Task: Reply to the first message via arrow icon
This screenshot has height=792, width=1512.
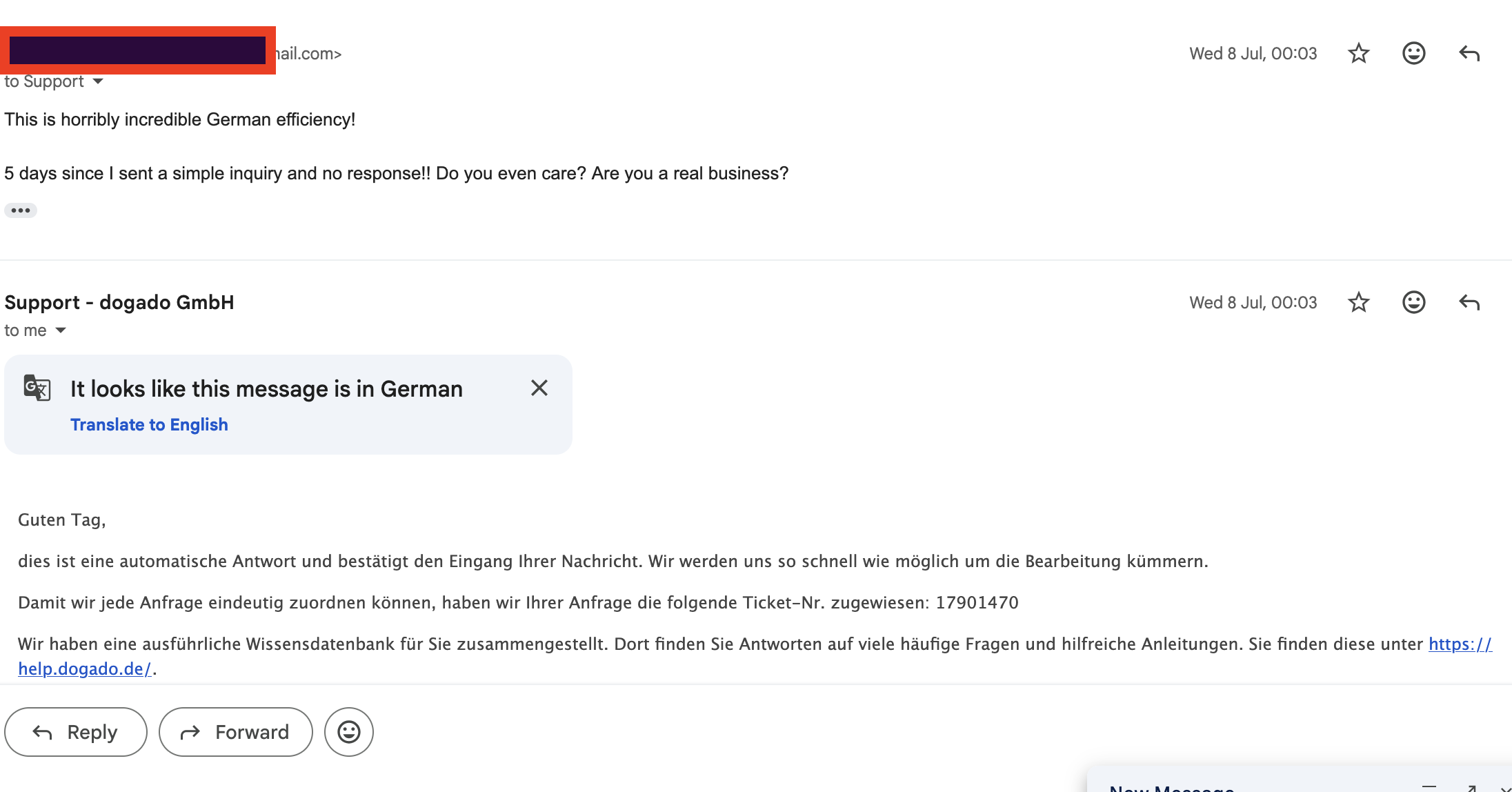Action: [1469, 53]
